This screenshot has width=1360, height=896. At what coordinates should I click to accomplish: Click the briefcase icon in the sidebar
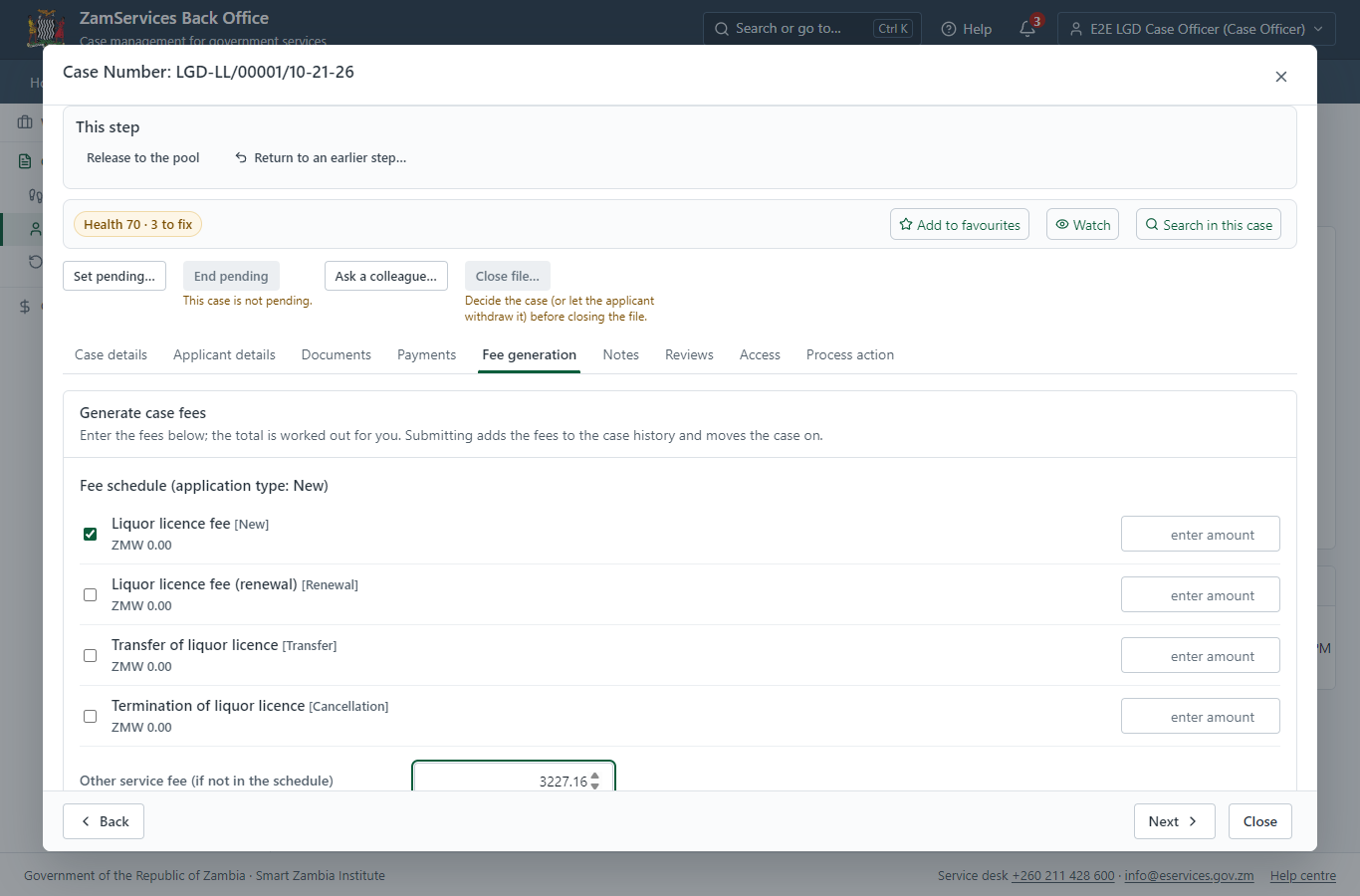25,121
